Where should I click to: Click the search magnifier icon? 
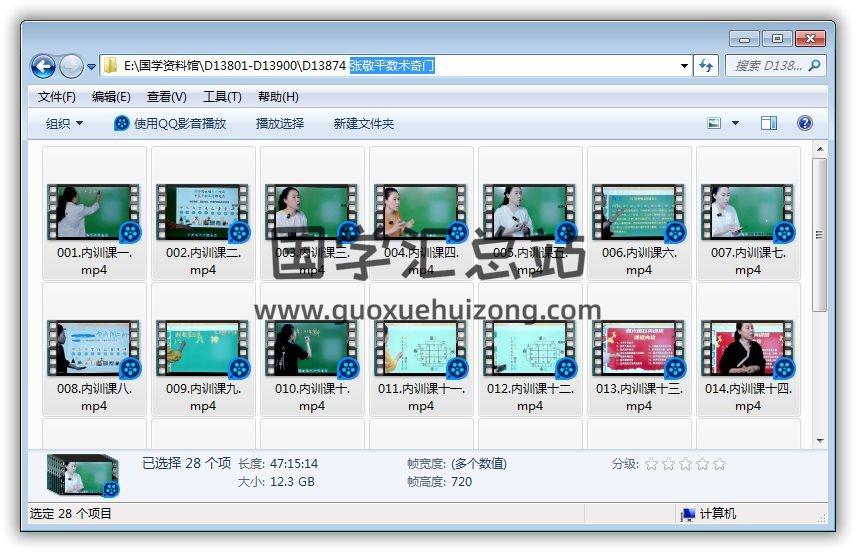click(814, 66)
